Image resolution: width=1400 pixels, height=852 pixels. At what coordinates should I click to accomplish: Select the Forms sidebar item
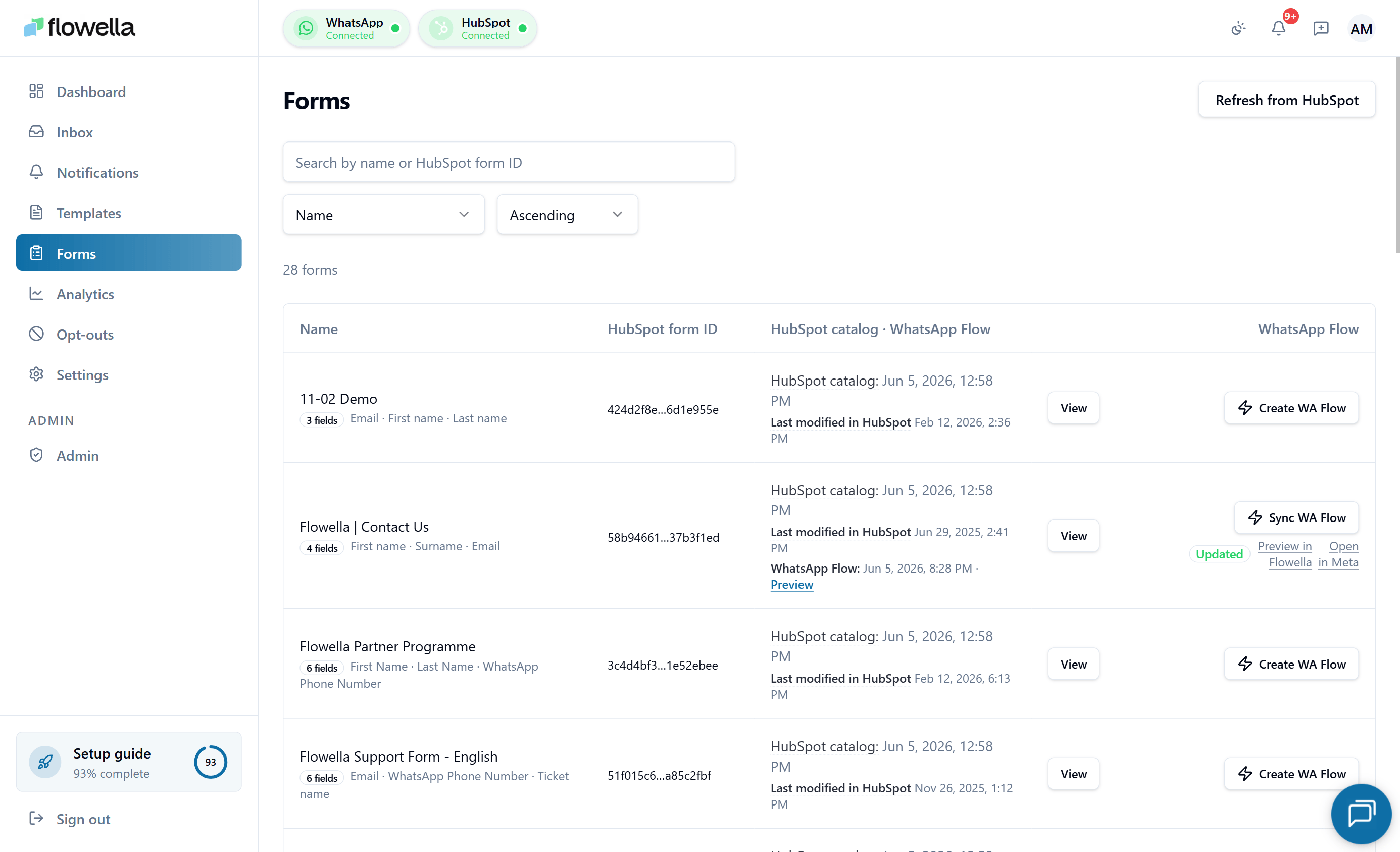point(129,253)
